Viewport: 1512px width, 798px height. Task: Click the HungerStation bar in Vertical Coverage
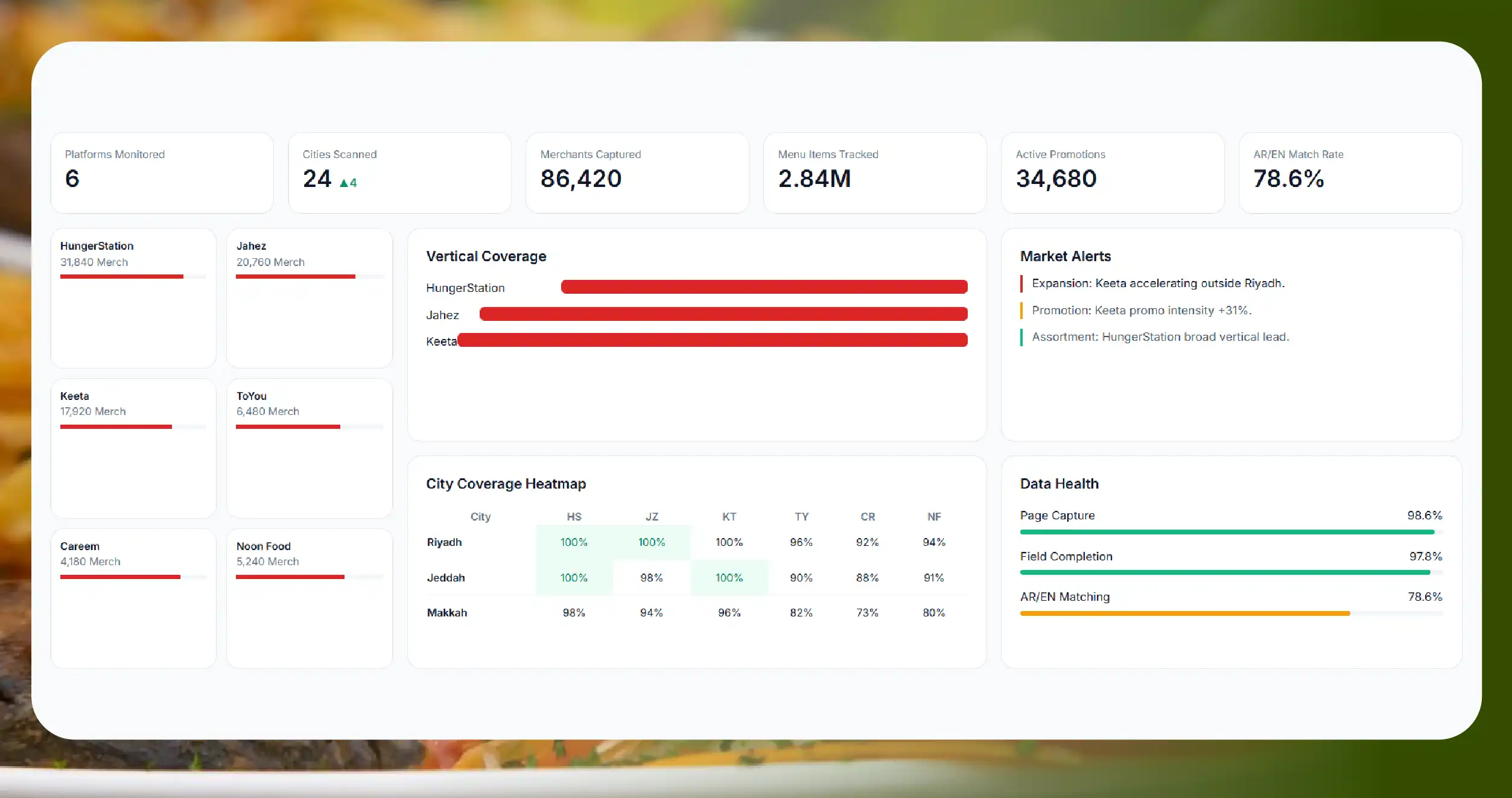tap(764, 287)
